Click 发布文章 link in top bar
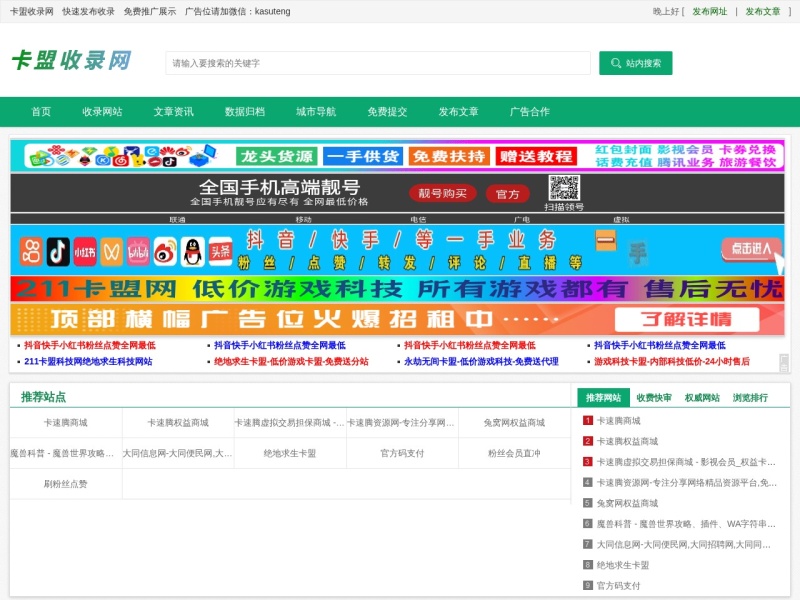Screen dimensions: 800x600 pyautogui.click(x=763, y=11)
